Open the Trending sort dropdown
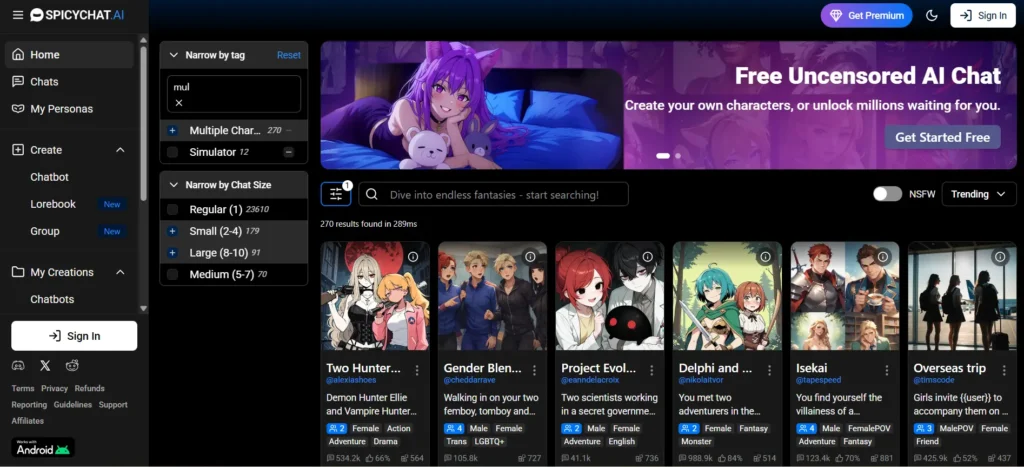Viewport: 1024px width, 467px height. point(978,194)
